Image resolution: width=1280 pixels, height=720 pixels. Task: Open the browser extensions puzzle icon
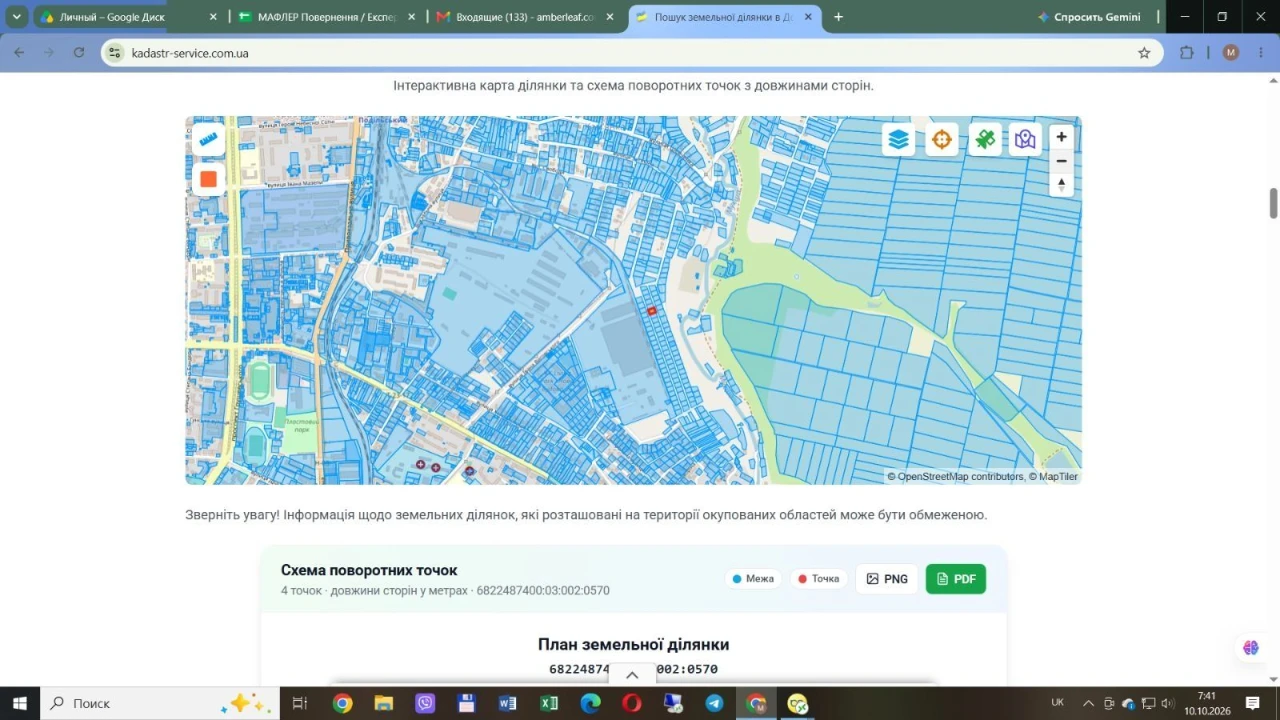pos(1187,53)
